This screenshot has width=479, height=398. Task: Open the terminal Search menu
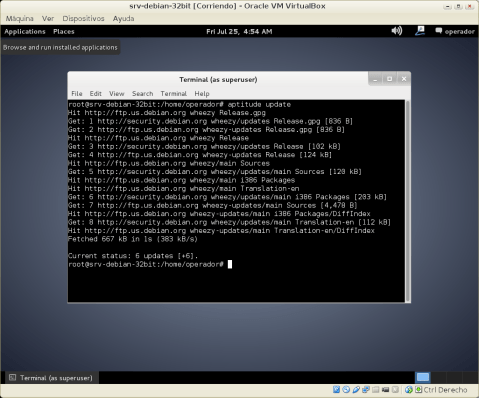click(x=142, y=94)
